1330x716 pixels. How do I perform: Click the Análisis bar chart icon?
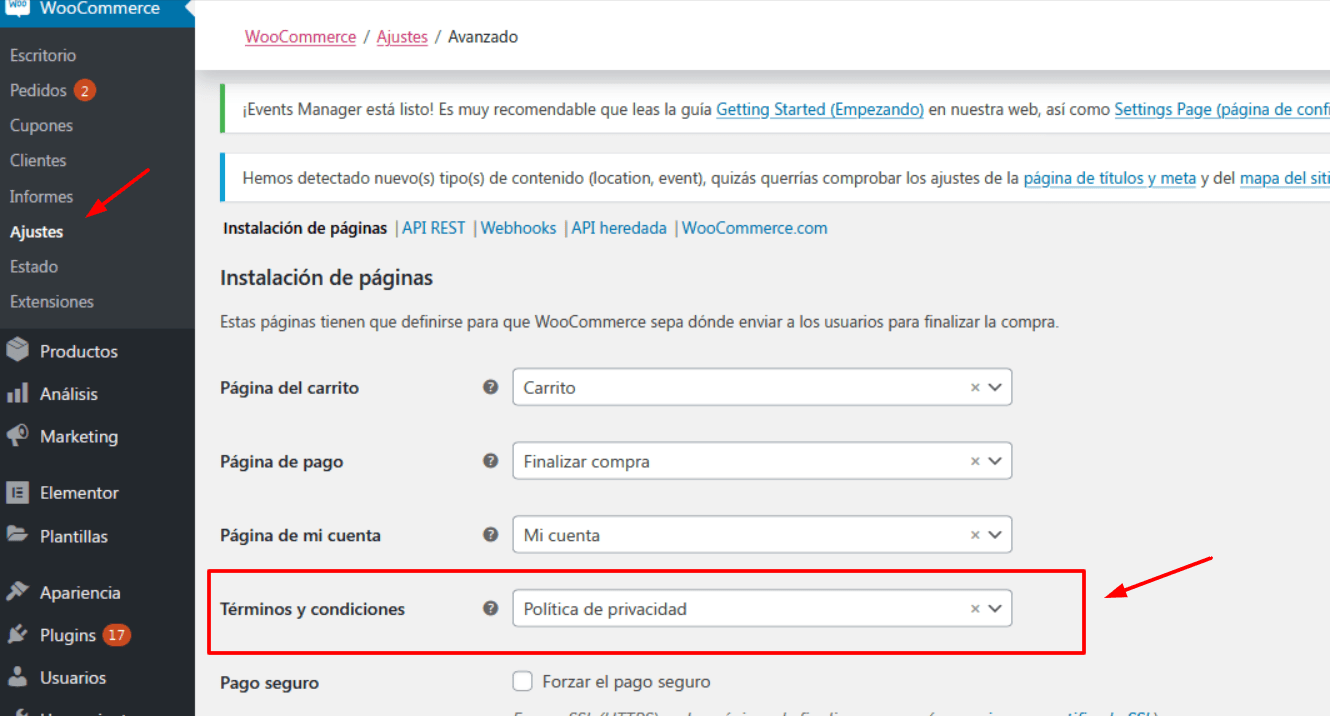click(17, 394)
